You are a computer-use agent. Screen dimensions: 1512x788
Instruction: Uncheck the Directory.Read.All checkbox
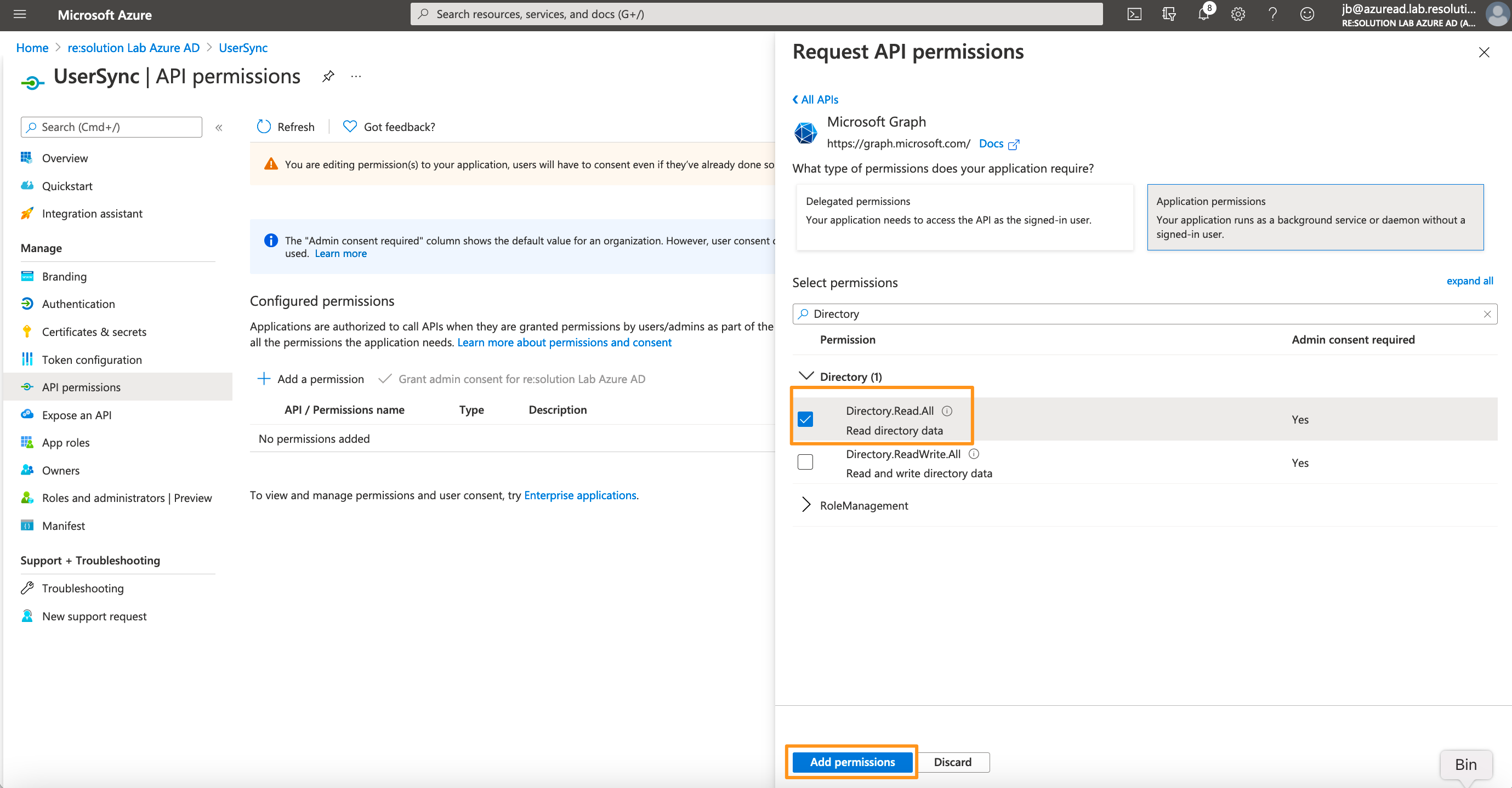click(805, 419)
